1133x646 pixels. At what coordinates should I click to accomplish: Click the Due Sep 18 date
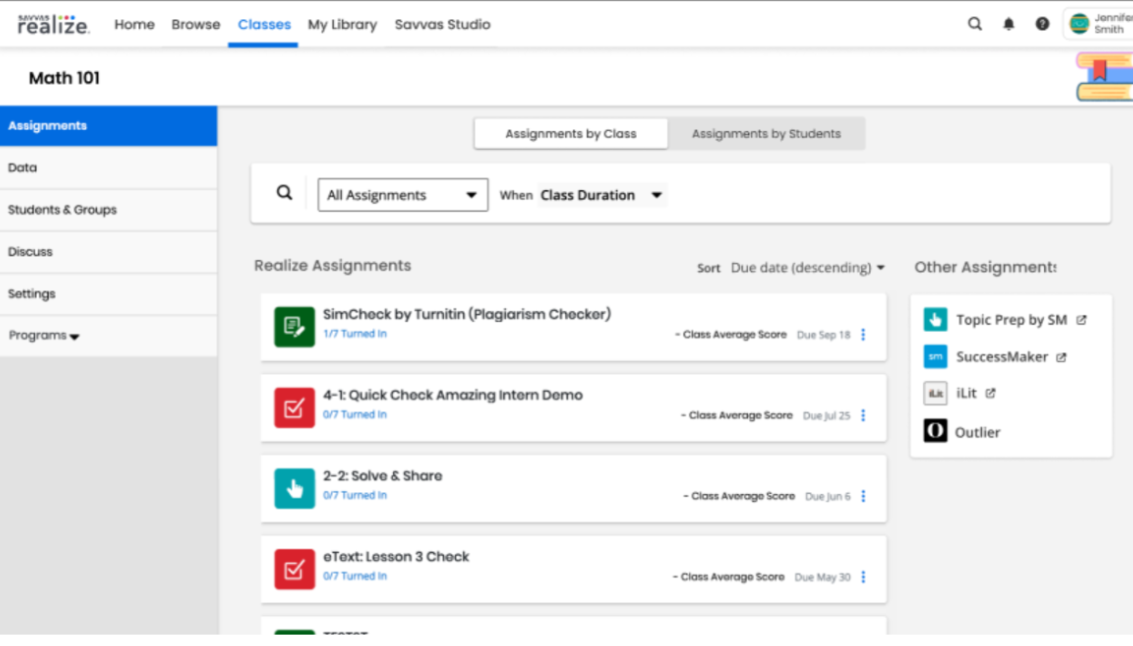click(x=824, y=335)
